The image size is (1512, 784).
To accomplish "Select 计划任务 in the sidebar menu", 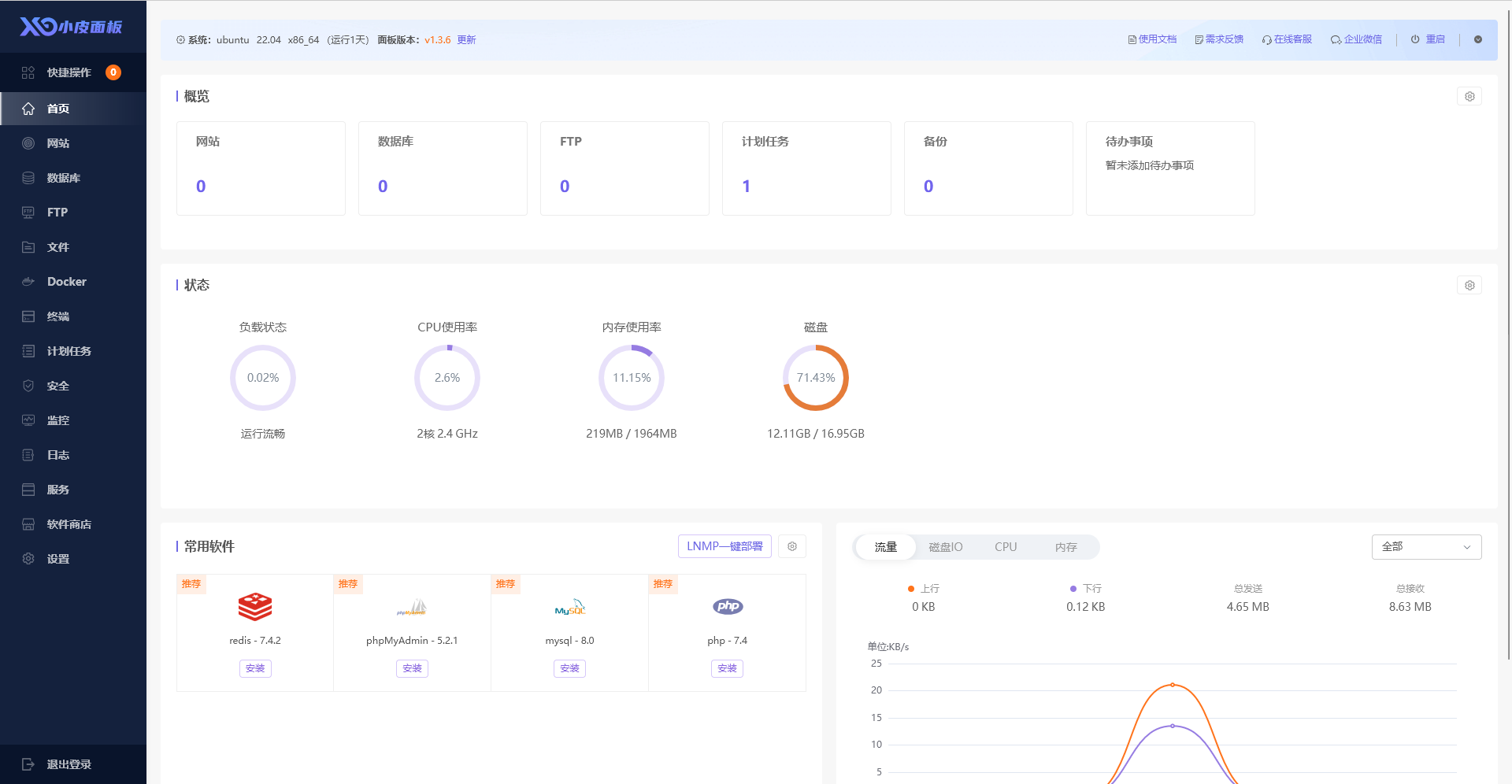I will pyautogui.click(x=69, y=351).
